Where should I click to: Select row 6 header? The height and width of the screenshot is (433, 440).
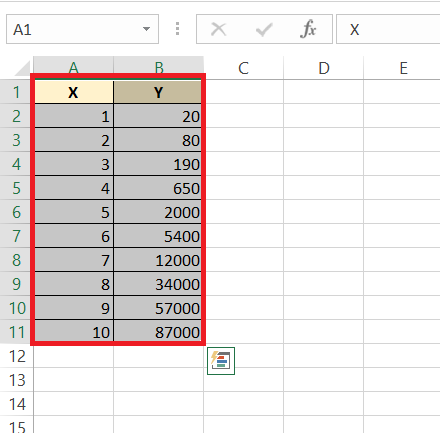pos(17,212)
